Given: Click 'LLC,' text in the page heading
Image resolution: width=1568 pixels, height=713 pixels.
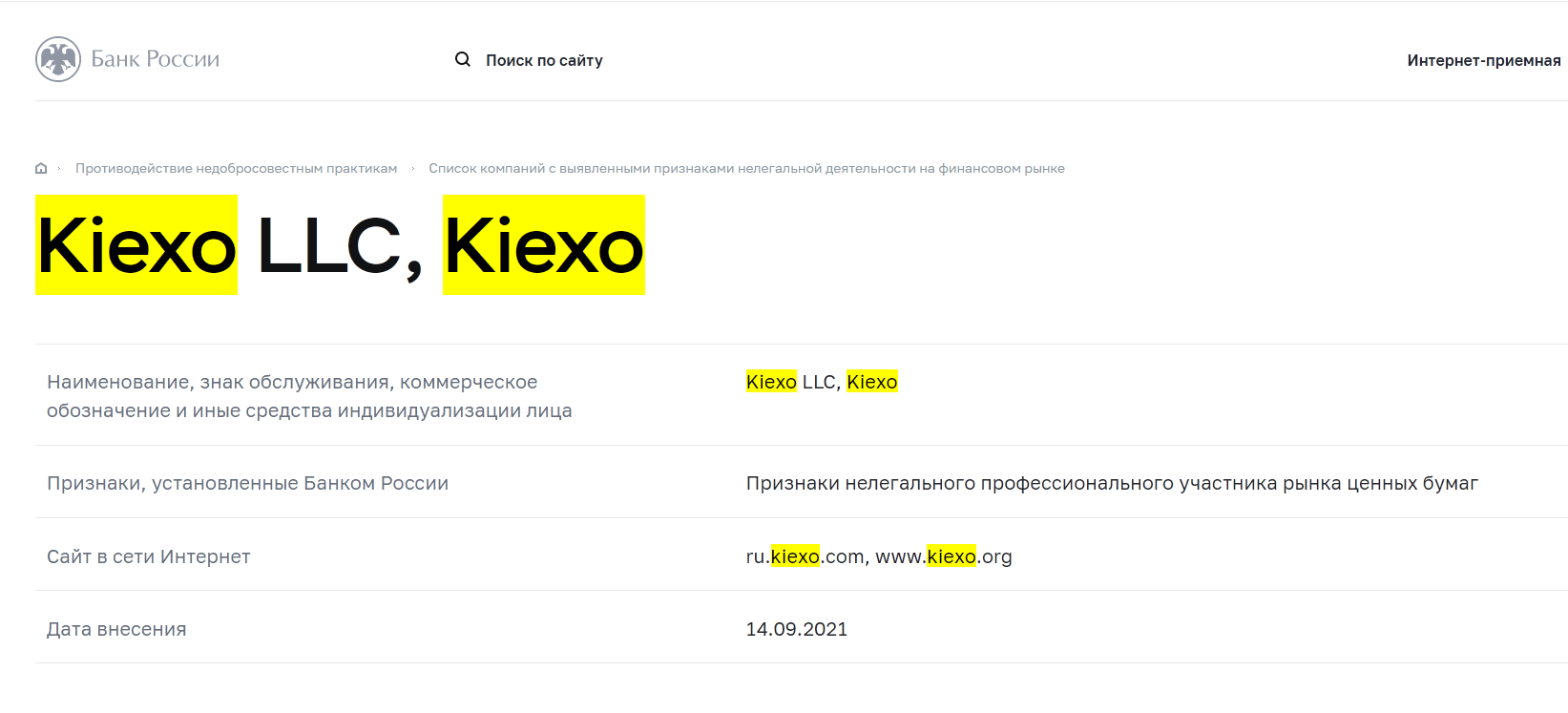Looking at the screenshot, I should coord(340,247).
